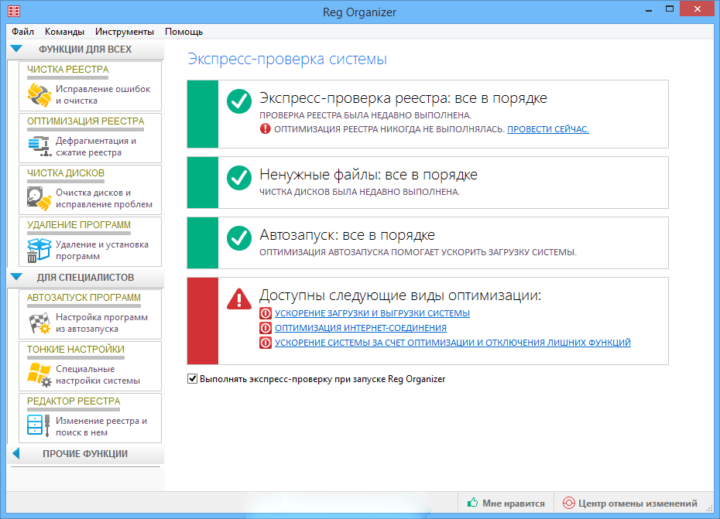Click the disk cleanup hard drive icon

pos(39,198)
